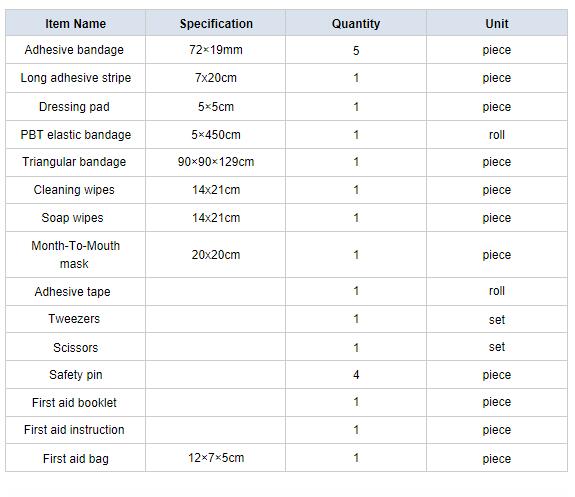This screenshot has height=497, width=575.
Task: Click the Safety pin quantity 4 cell
Action: (x=356, y=374)
